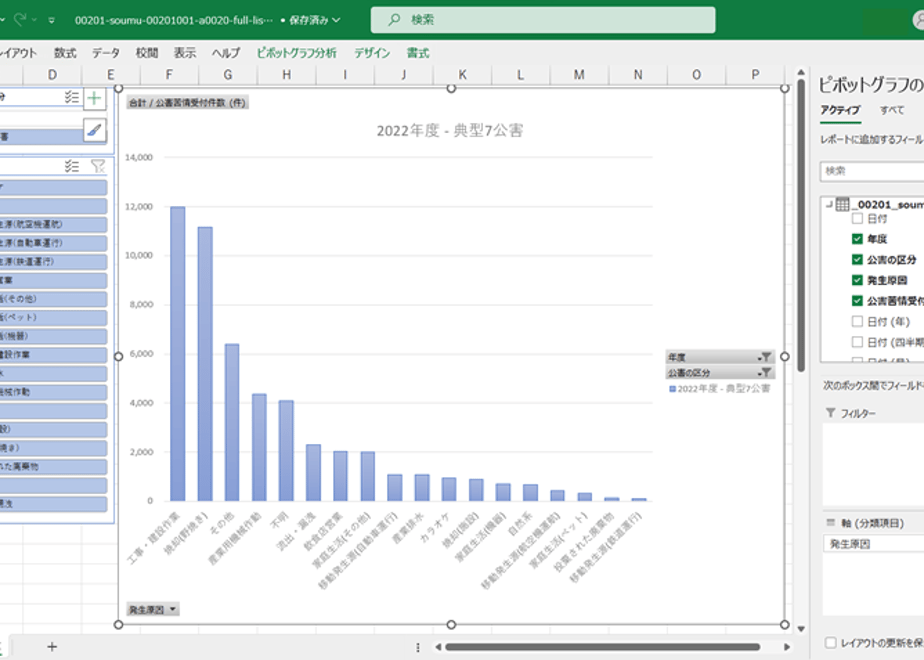The image size is (924, 660).
Task: Click the horizontal scrollbar left arrow
Action: (438, 647)
